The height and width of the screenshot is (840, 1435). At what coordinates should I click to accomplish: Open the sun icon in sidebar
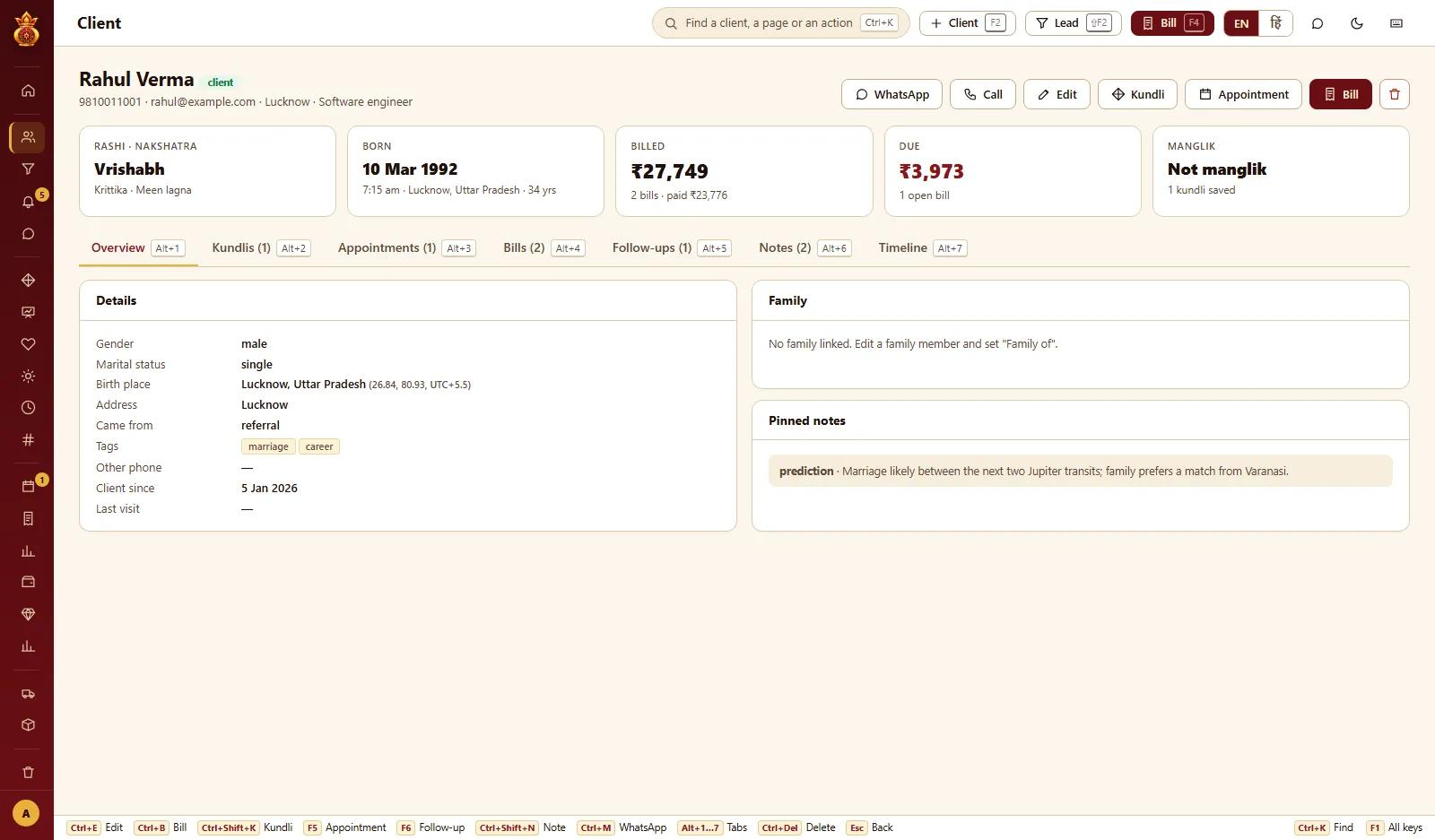click(28, 377)
